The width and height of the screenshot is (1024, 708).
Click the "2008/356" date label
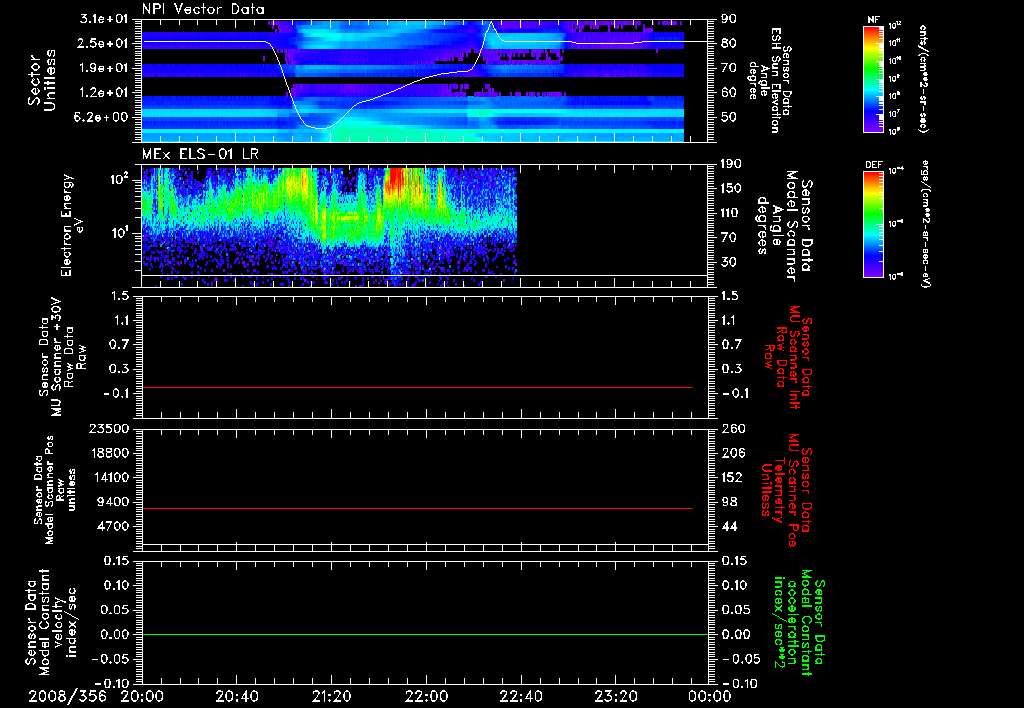pos(67,696)
